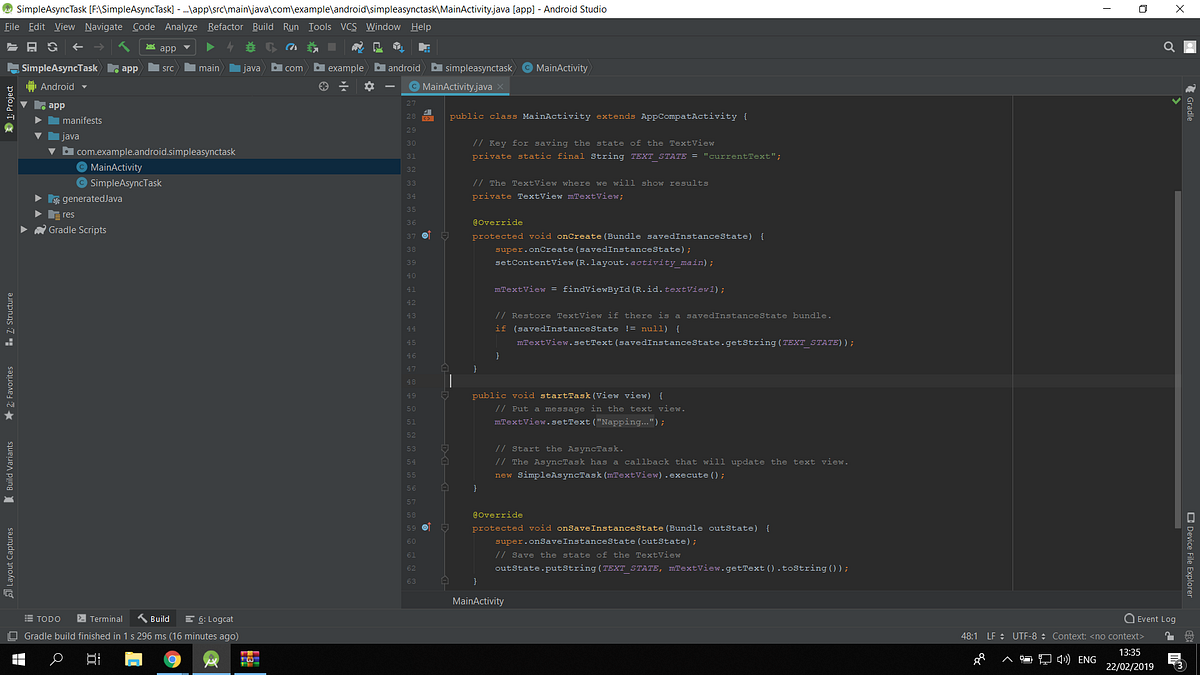
Task: Open the Event Log button
Action: click(x=1150, y=619)
